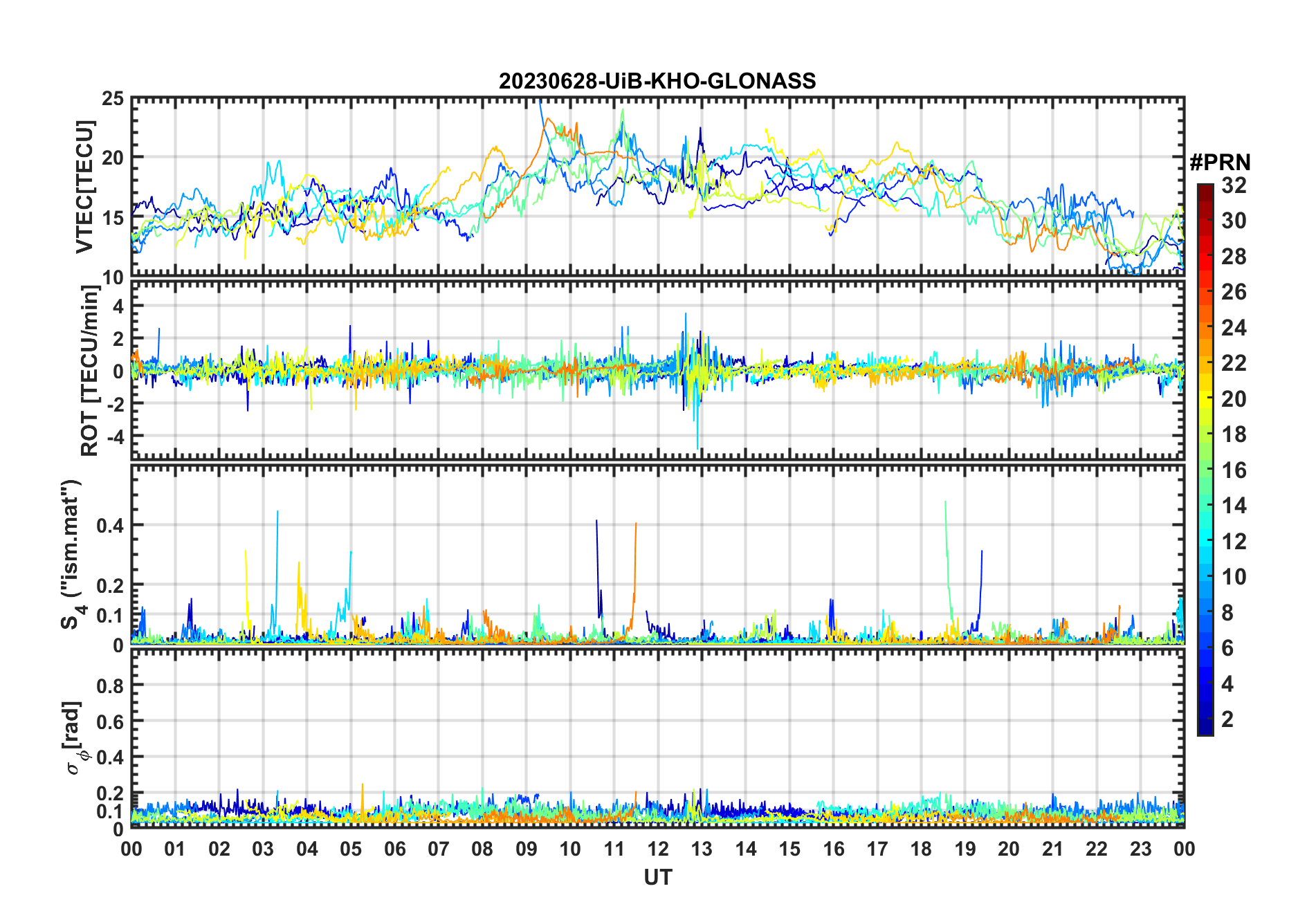Click hour label 01 on the UT axis
The image size is (1316, 920).
(x=175, y=849)
